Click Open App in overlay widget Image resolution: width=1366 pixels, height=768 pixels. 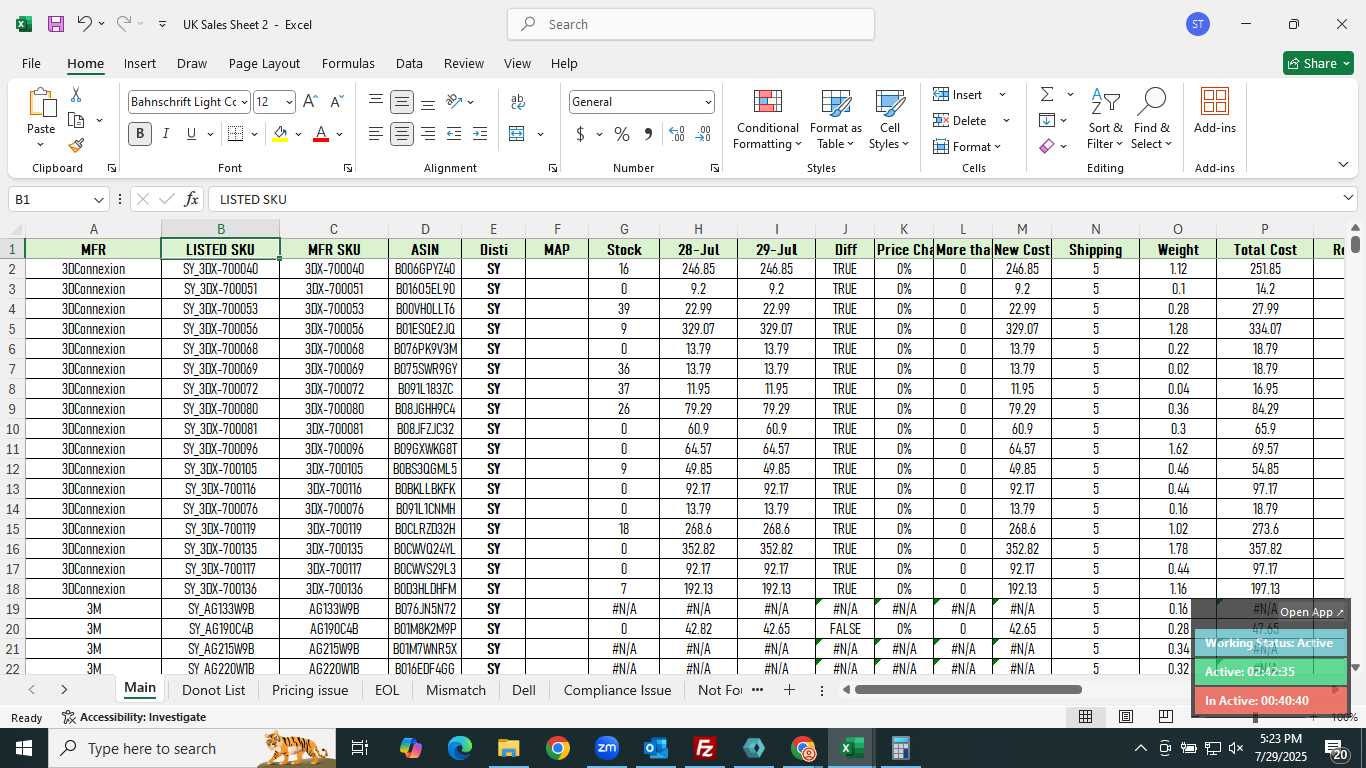(x=1312, y=612)
